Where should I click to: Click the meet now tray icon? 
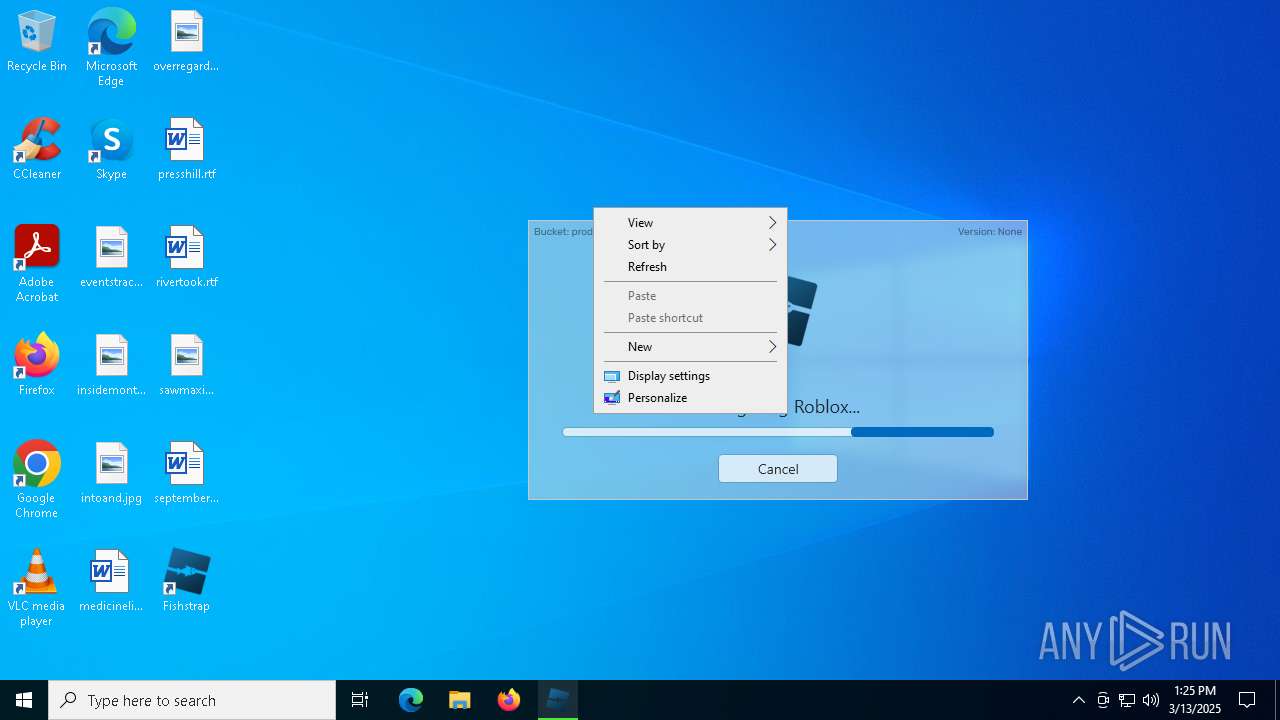click(x=1103, y=700)
